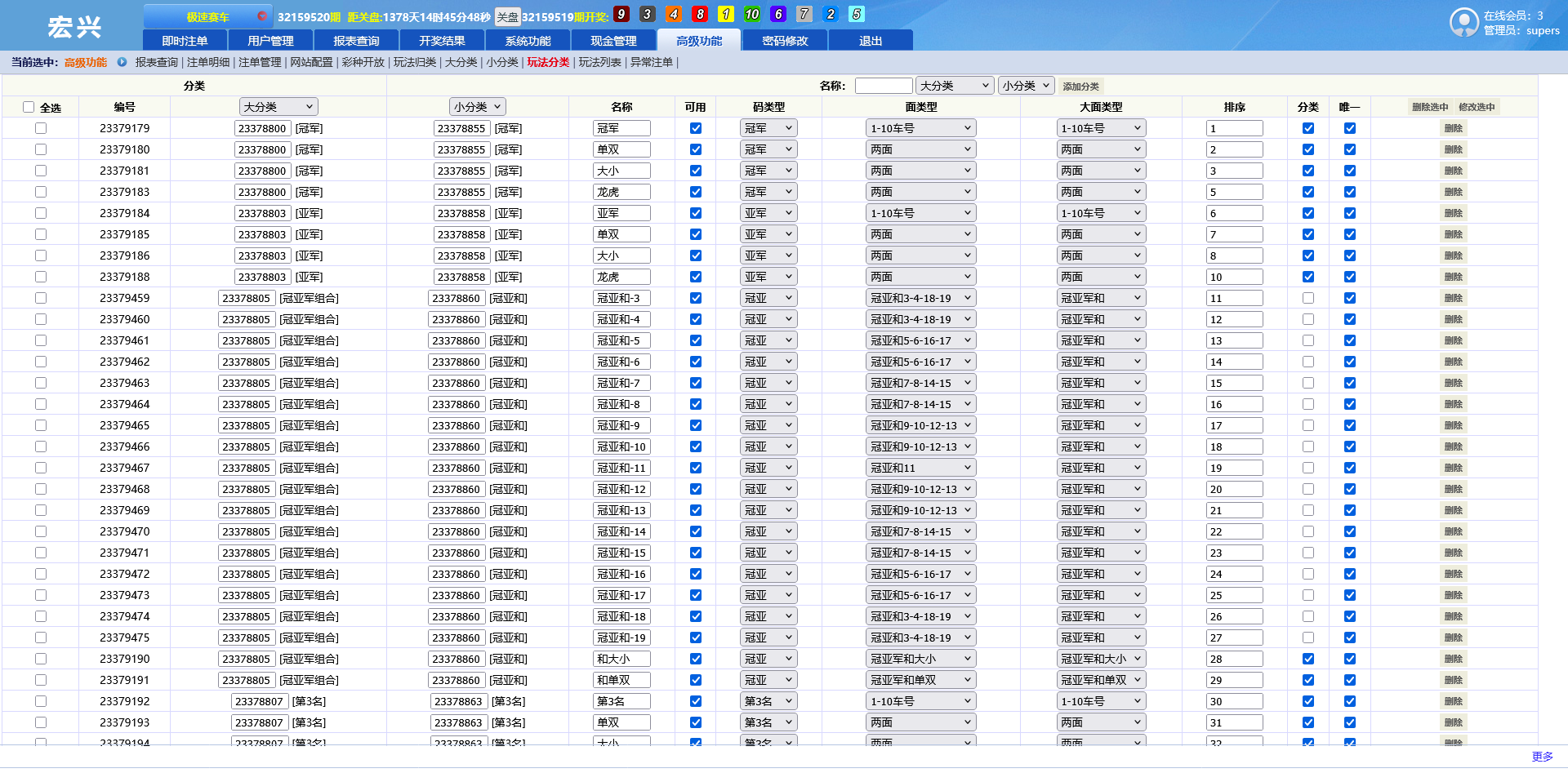The image size is (1568, 773).
Task: Open the 极速赛车 game selector
Action: click(208, 16)
